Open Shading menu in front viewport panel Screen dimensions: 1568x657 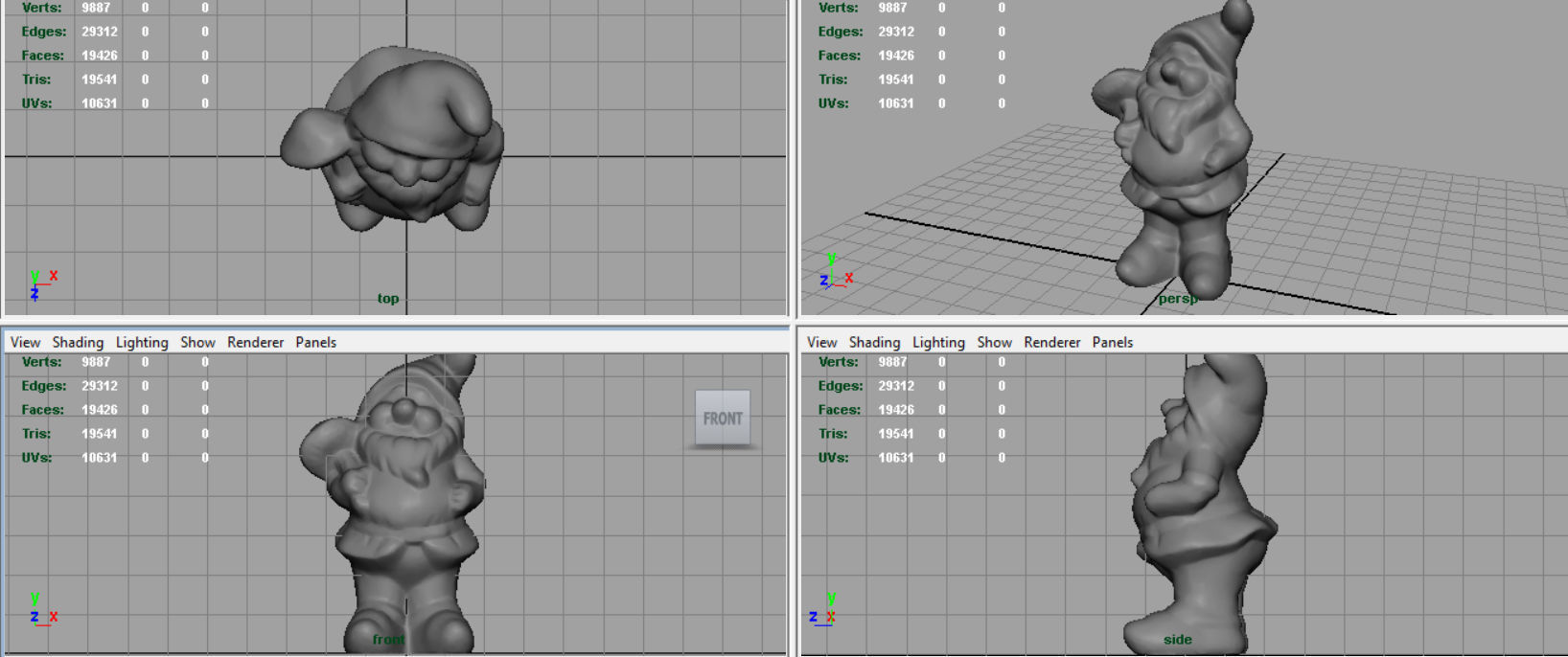(x=78, y=342)
